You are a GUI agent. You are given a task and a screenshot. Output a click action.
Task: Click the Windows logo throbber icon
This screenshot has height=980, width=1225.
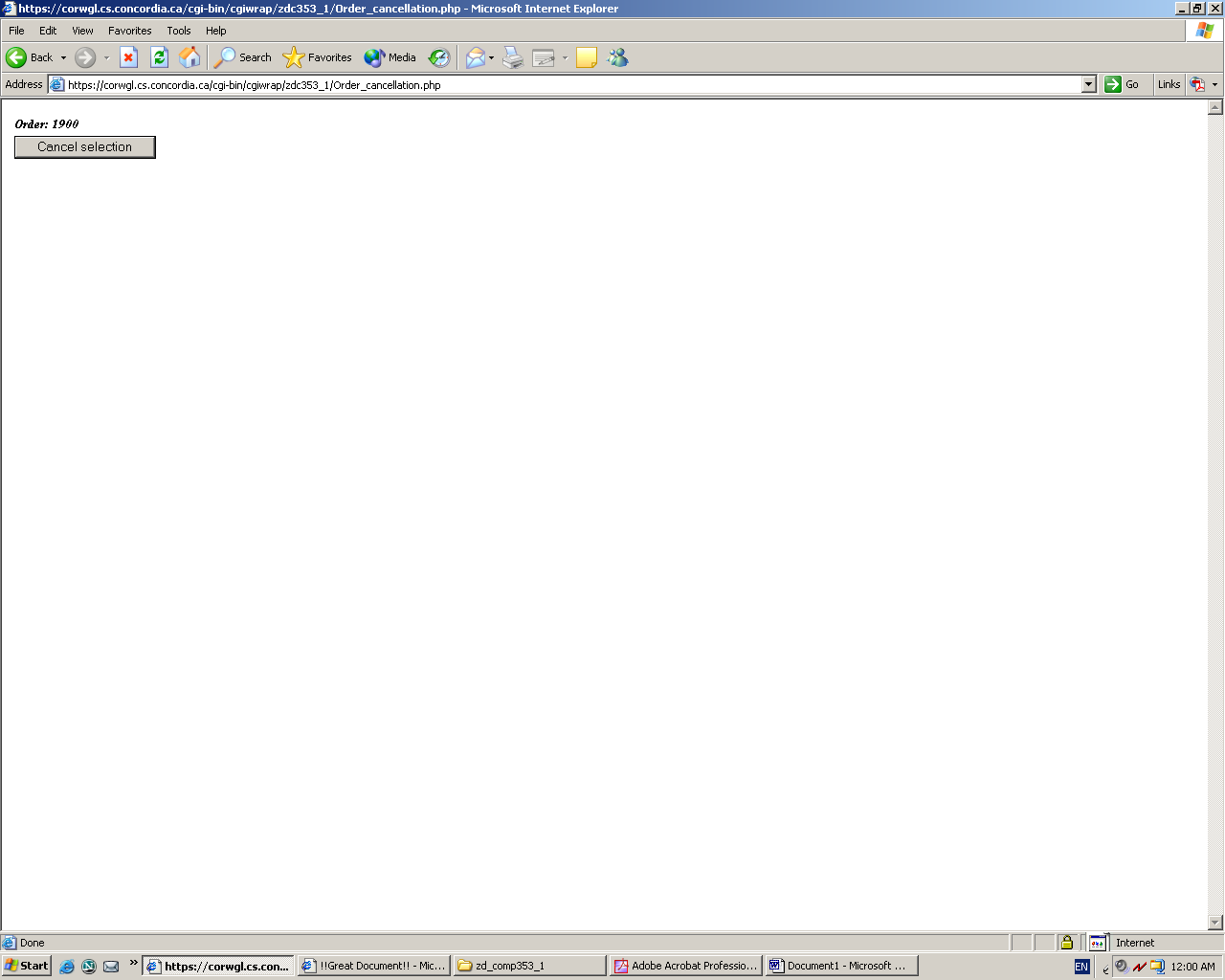[x=1205, y=31]
